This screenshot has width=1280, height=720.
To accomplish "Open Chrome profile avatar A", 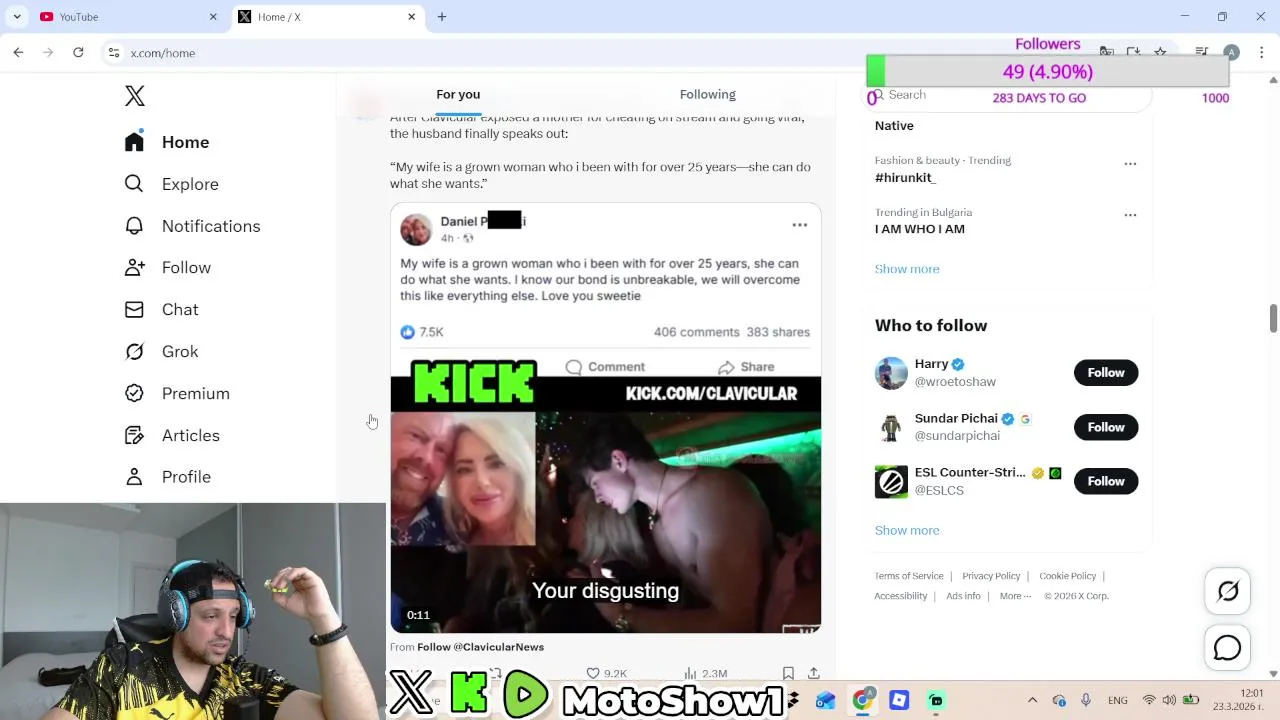I will 1231,53.
